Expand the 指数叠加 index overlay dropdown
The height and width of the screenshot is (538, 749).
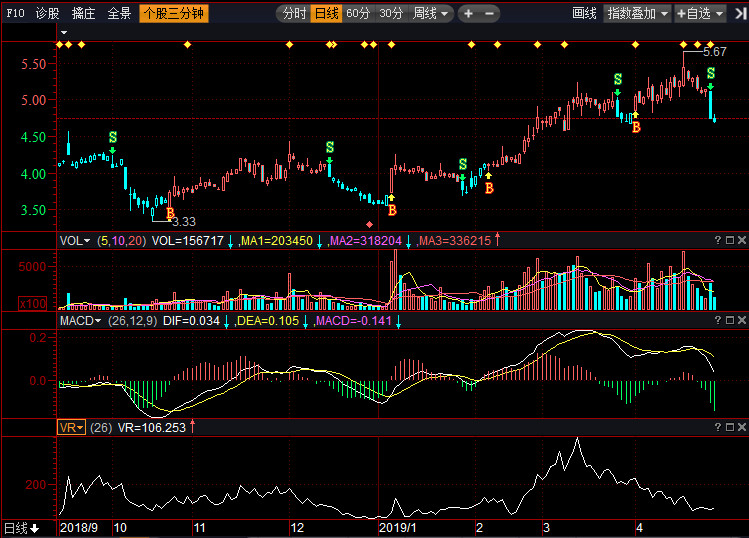point(638,13)
